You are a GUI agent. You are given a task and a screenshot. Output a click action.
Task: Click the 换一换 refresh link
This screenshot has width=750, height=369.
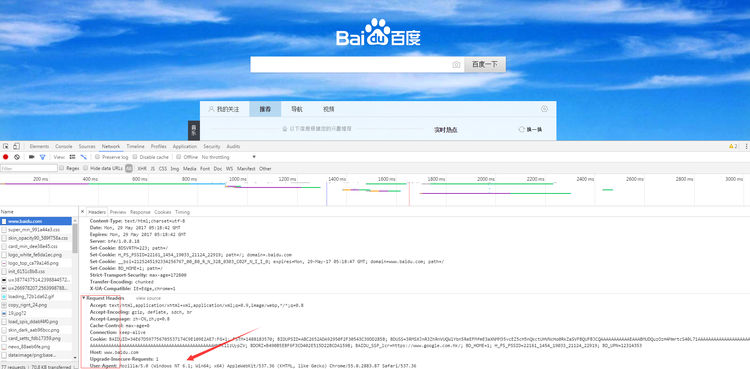click(534, 130)
